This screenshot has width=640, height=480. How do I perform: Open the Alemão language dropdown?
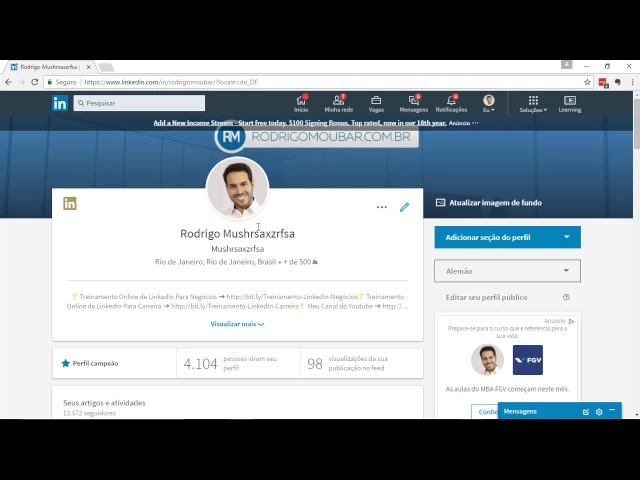click(507, 271)
